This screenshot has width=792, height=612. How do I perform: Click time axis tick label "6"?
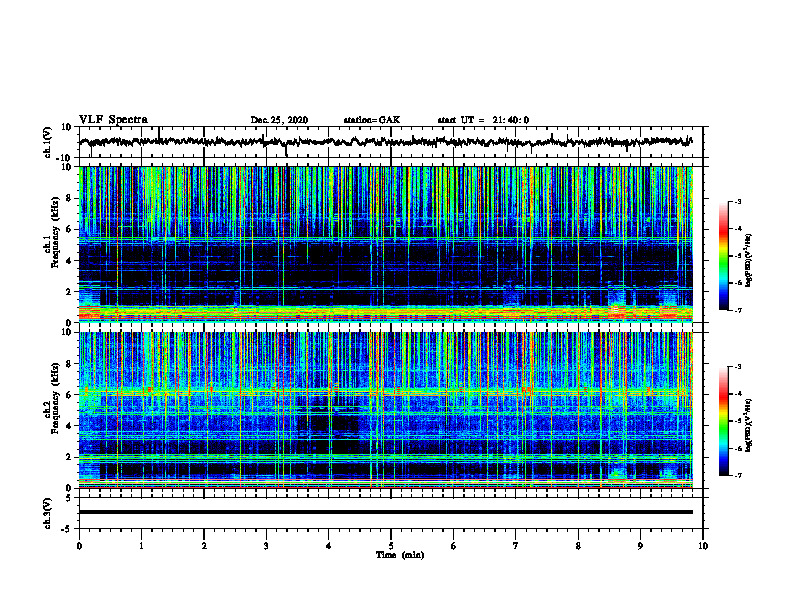[x=454, y=546]
